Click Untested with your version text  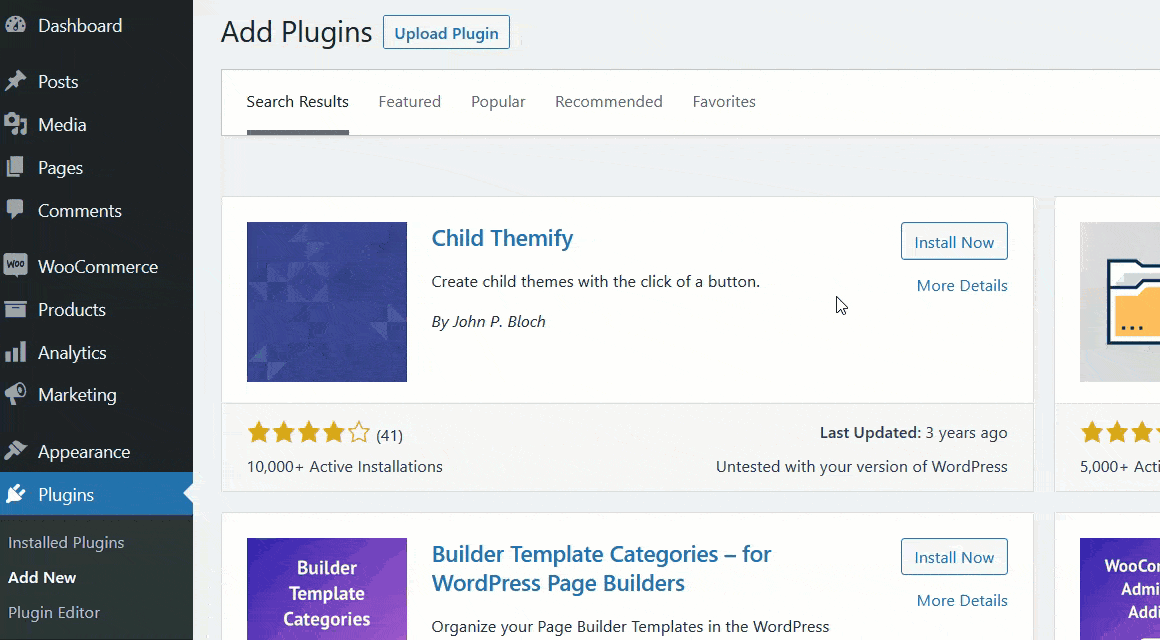tap(862, 467)
